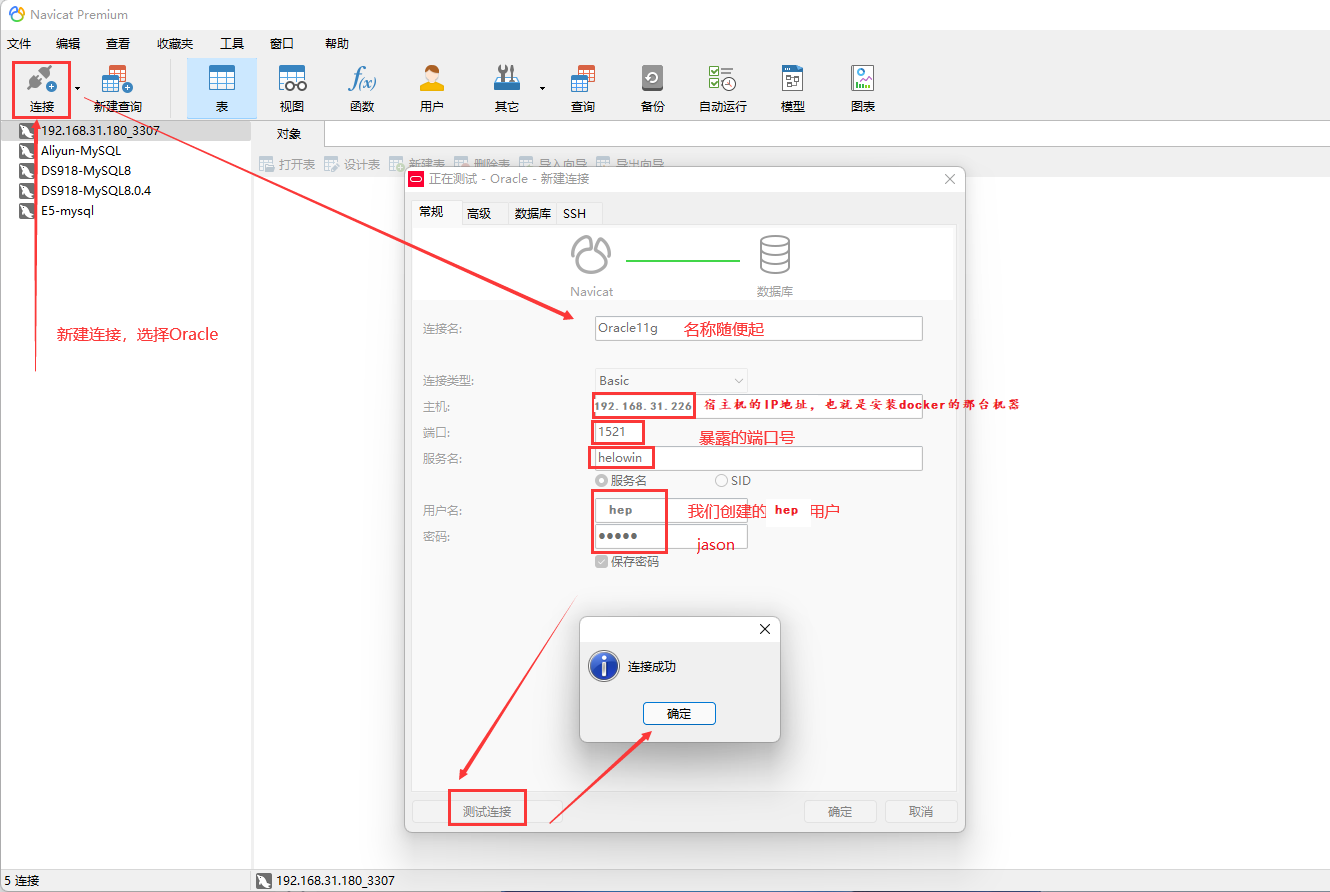The height and width of the screenshot is (892, 1330).
Task: Select the 服务名 radio button
Action: (x=602, y=481)
